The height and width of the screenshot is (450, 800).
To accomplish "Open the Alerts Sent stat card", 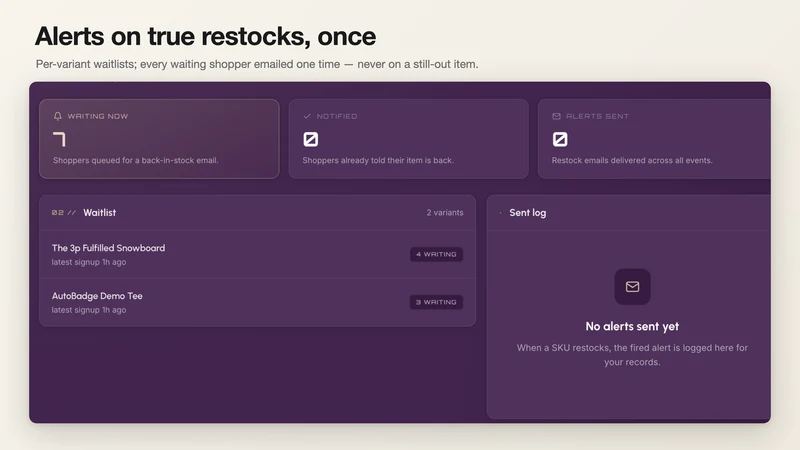I will click(655, 139).
